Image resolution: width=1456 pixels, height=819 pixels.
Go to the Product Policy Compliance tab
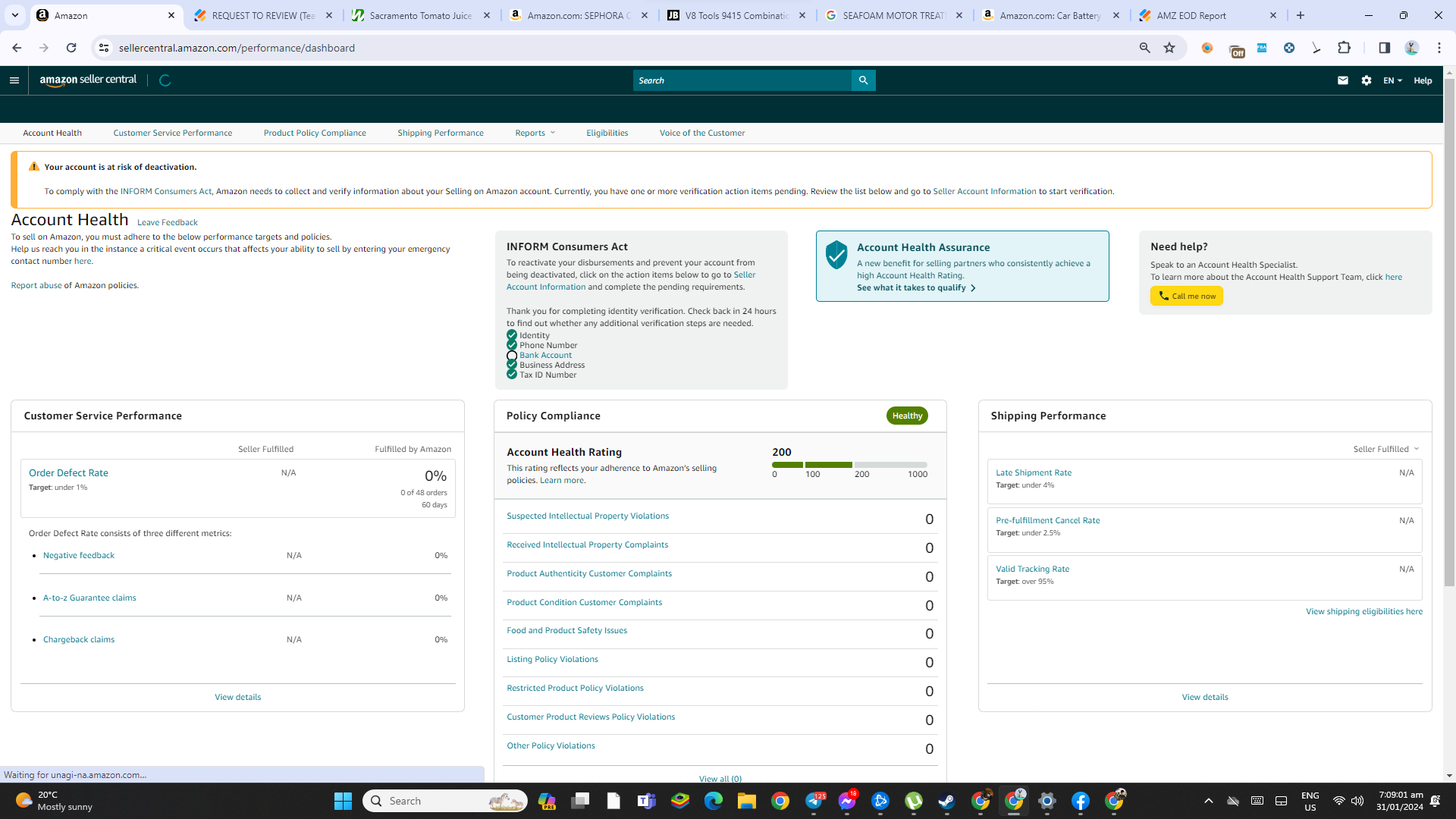[x=315, y=133]
